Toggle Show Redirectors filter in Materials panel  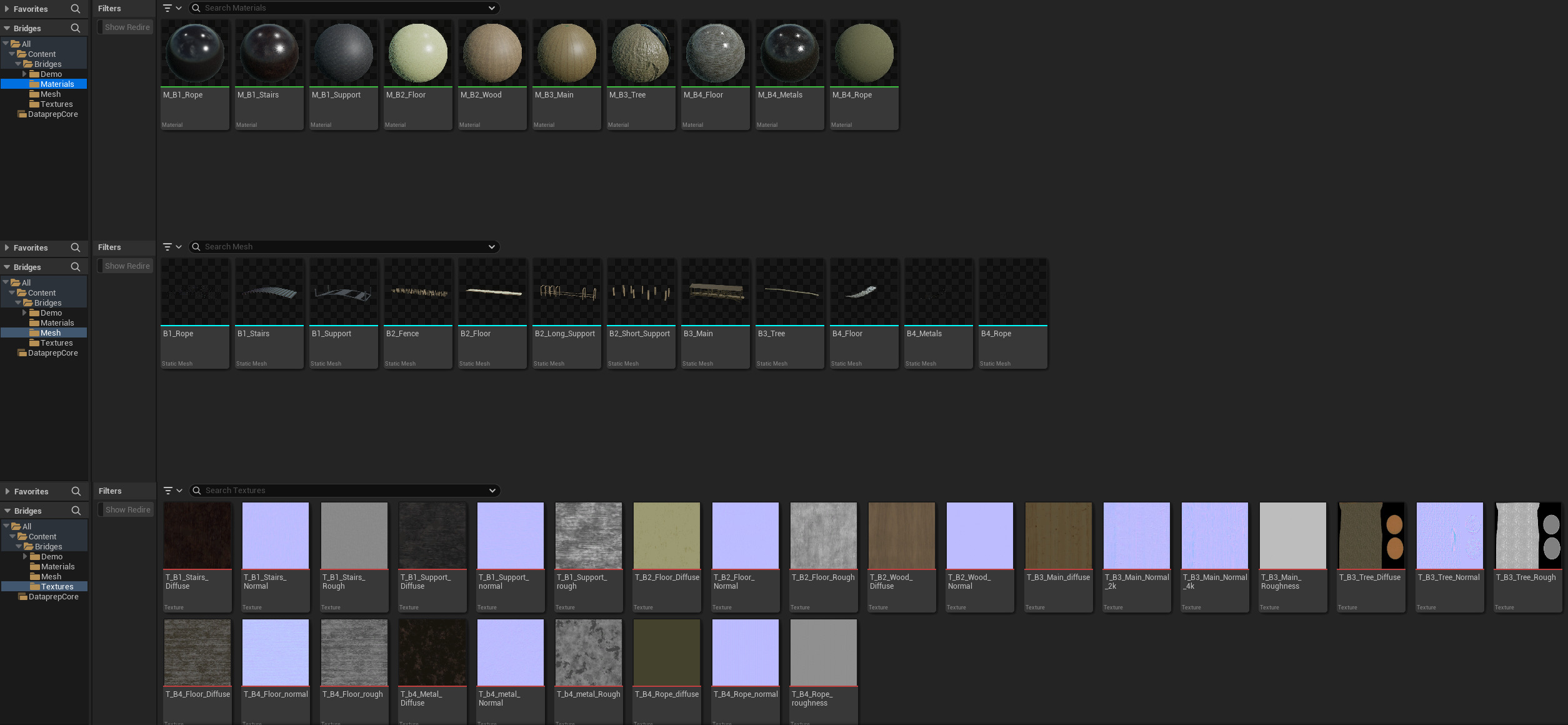click(126, 27)
